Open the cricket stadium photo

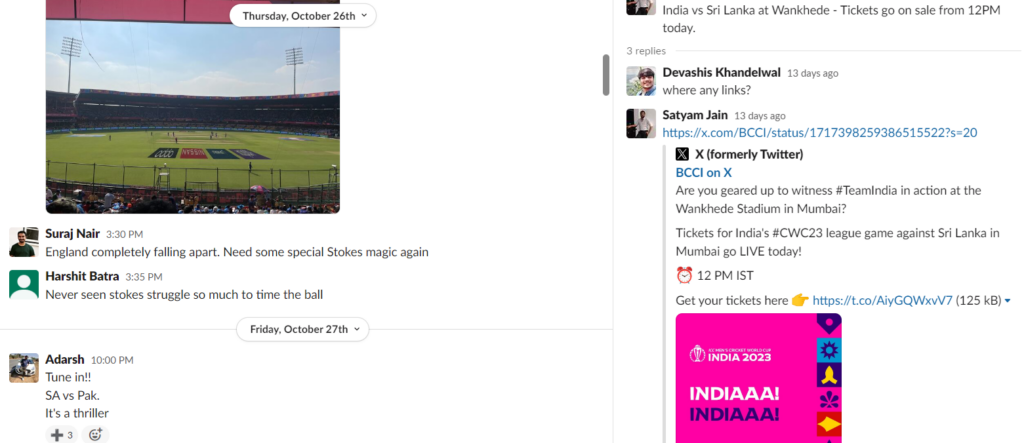[x=193, y=107]
